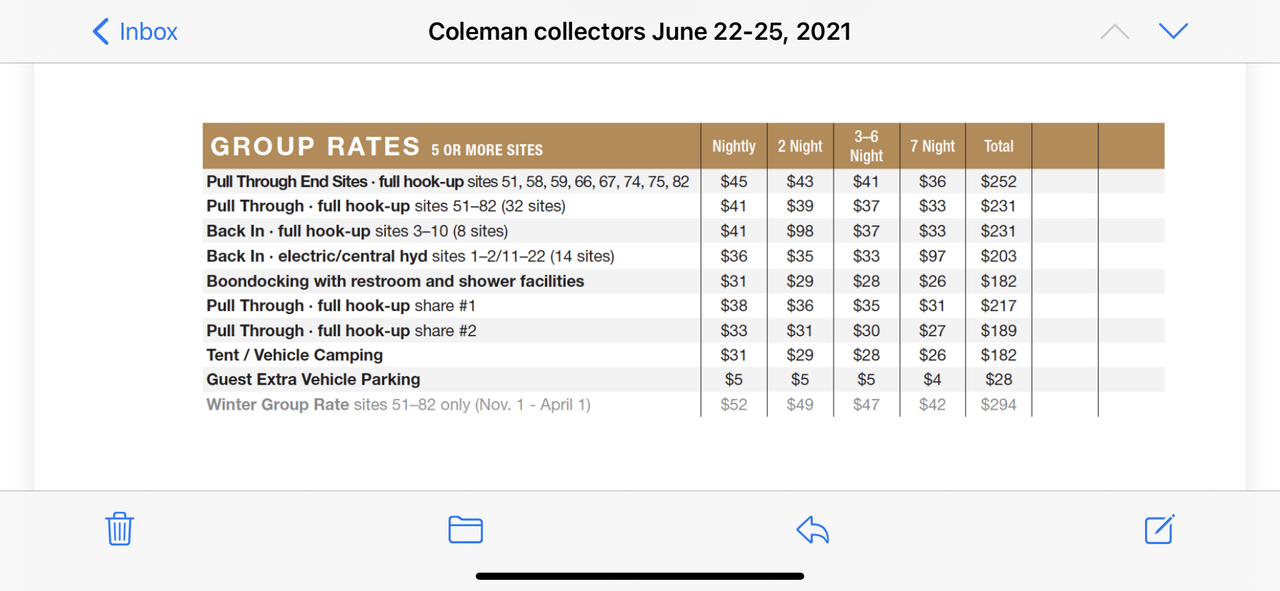Screen dimensions: 1280x591
Task: Tap the greyed Winter Group Rate row
Action: click(398, 405)
